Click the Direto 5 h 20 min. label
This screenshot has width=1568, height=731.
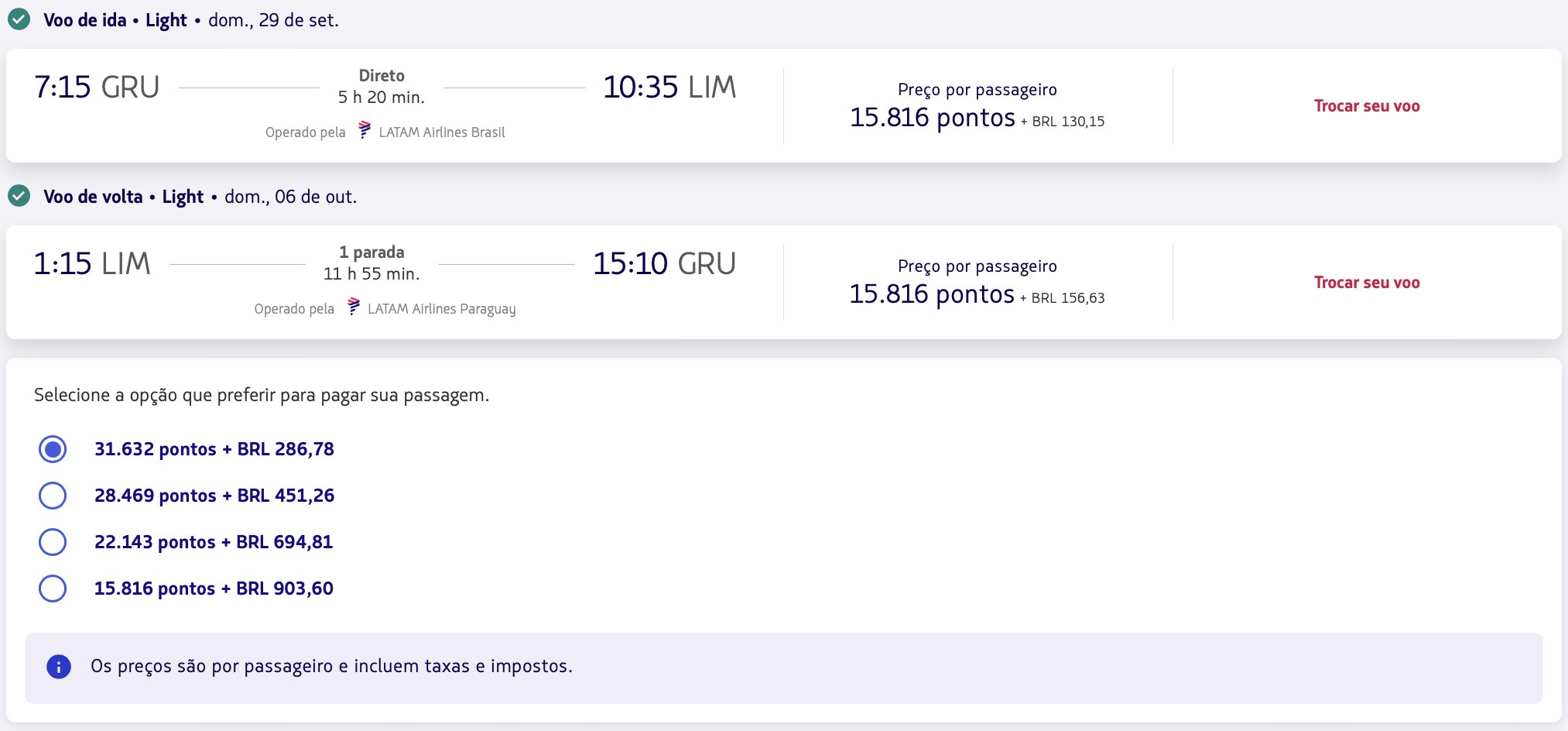coord(382,86)
